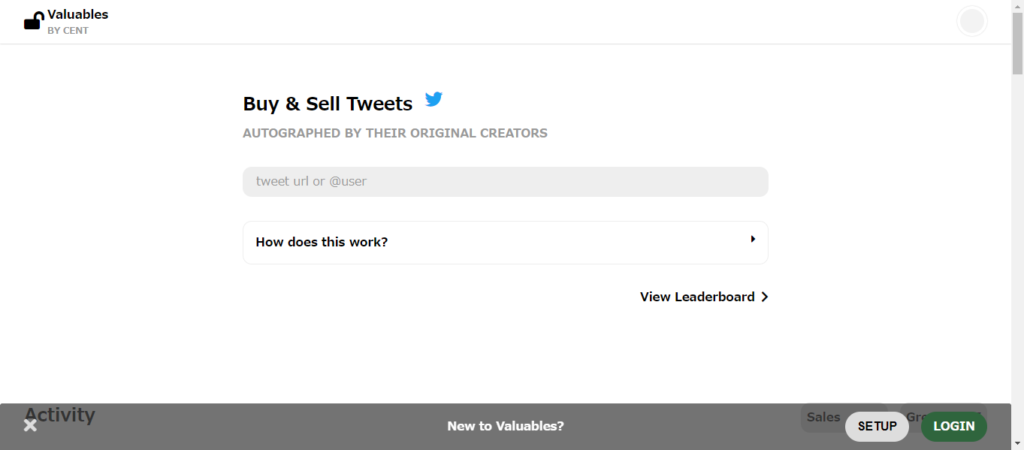1024x450 pixels.
Task: Click the Activity section heading
Action: [x=59, y=415]
